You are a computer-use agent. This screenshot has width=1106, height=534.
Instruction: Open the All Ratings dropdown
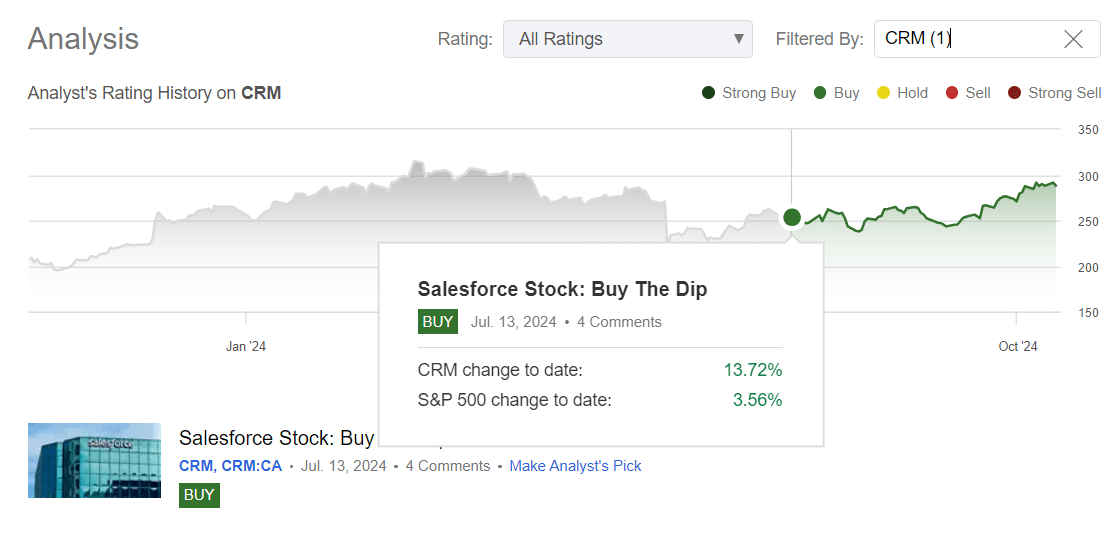(x=627, y=39)
